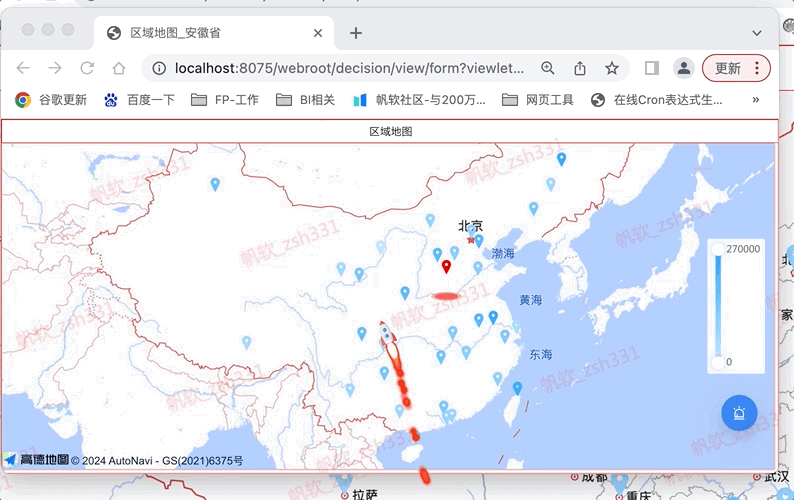Open a new tab with plus button

pos(356,33)
